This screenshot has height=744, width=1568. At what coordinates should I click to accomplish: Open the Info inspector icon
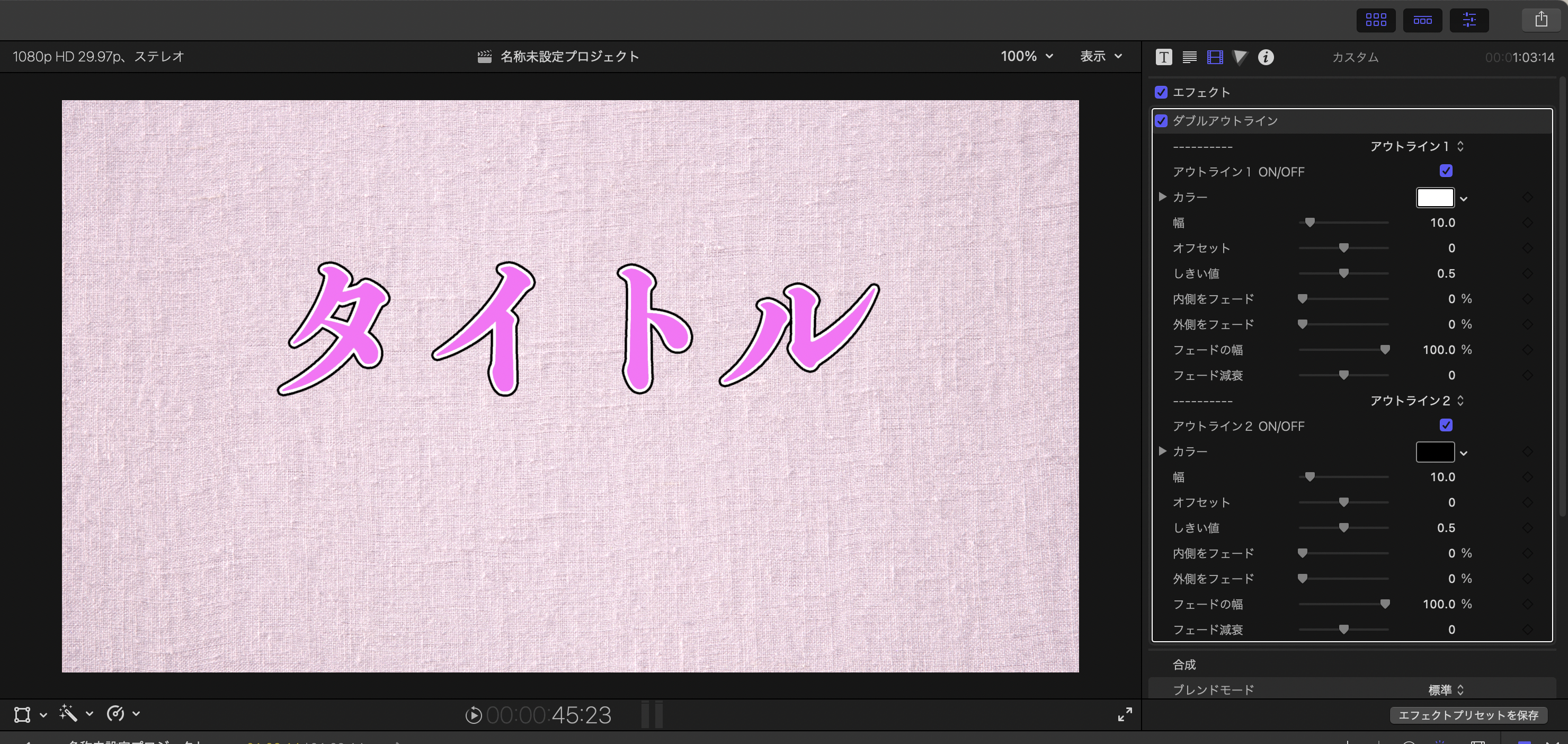pyautogui.click(x=1266, y=57)
